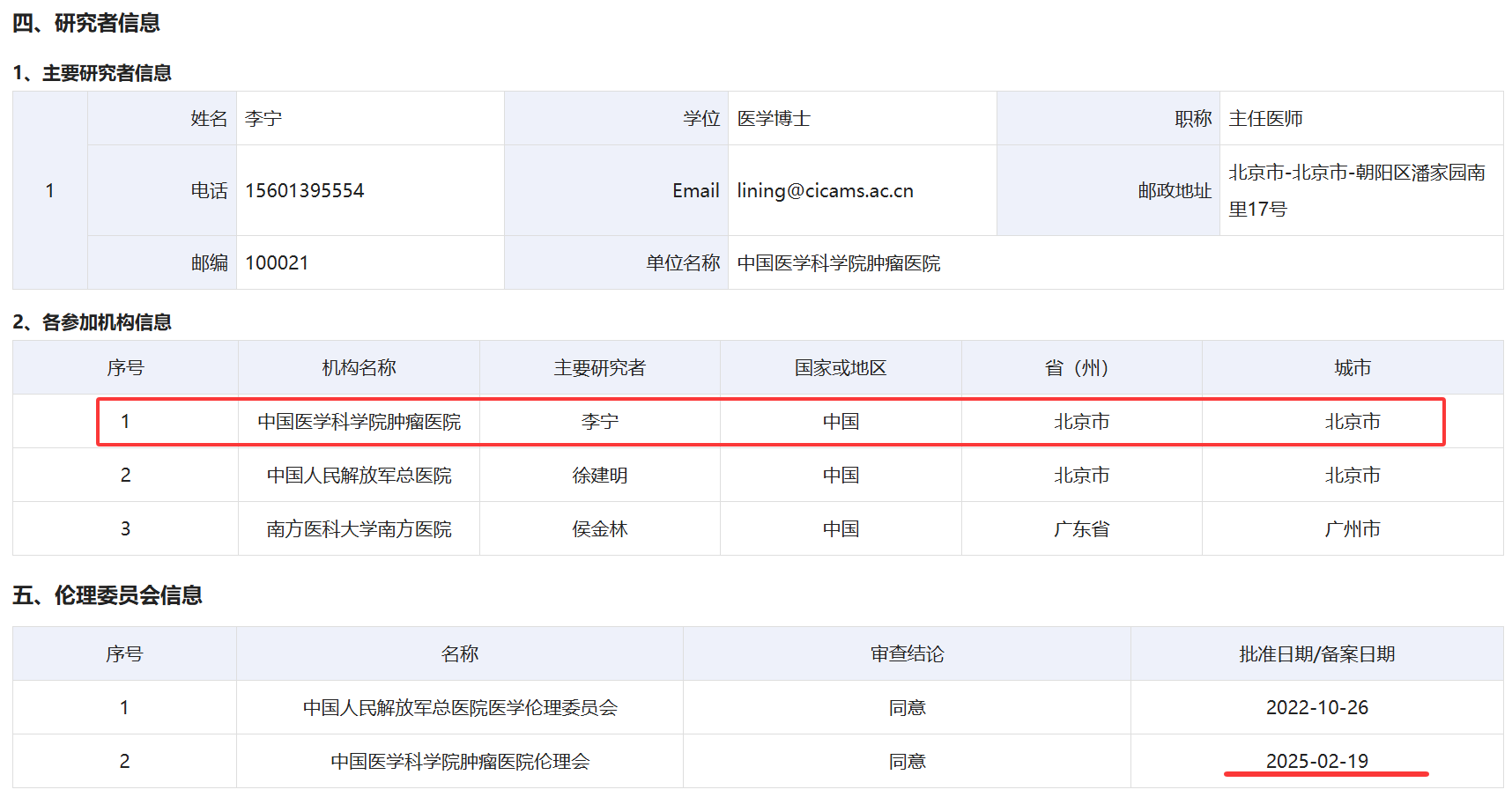Click the Email label cell
Screen dimensions: 1512x797
[616, 190]
